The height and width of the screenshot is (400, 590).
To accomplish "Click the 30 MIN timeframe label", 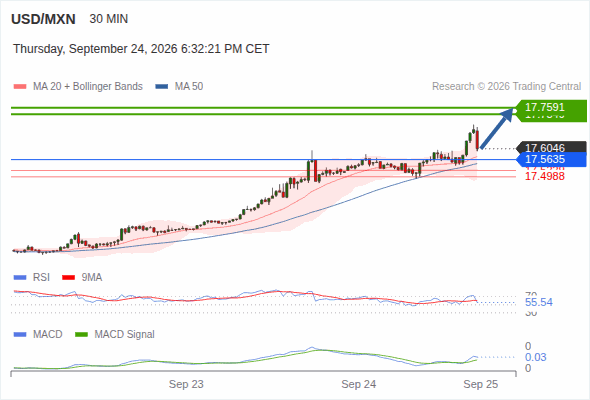I will [x=109, y=19].
